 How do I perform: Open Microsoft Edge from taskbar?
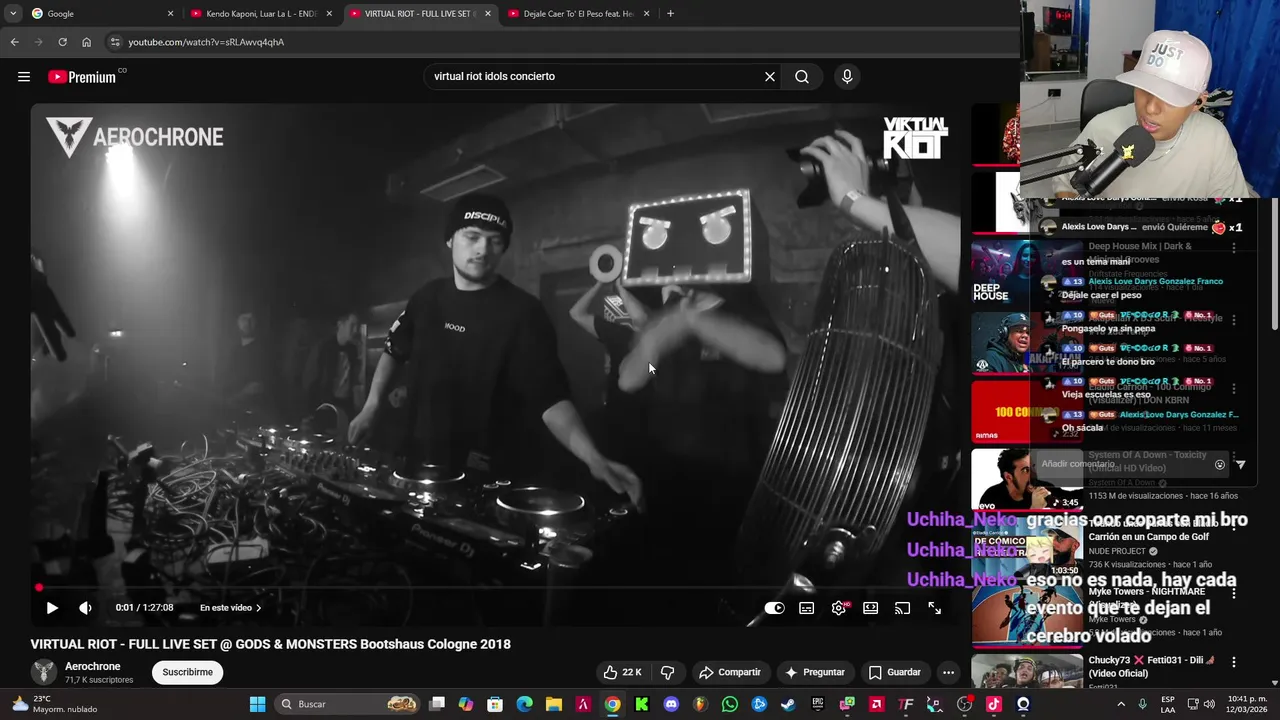(x=525, y=704)
